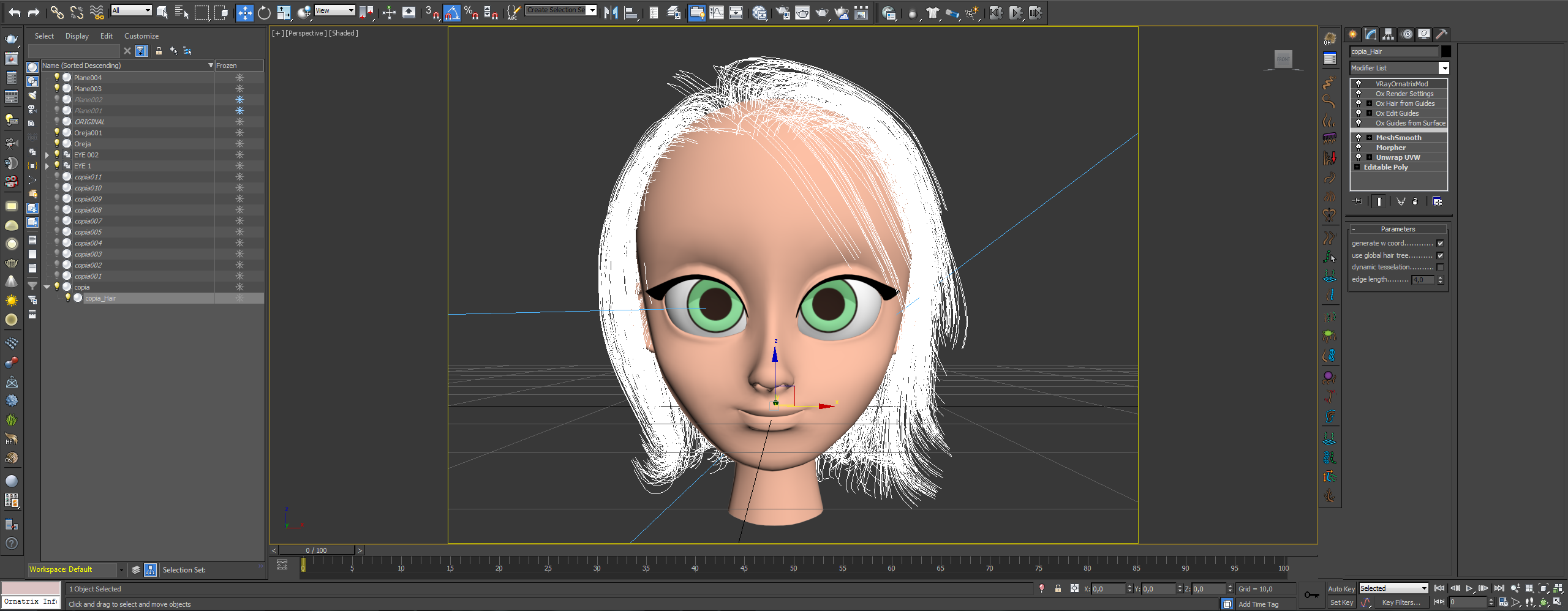The height and width of the screenshot is (611, 1568).
Task: Click the Pin Stack icon
Action: (1358, 201)
